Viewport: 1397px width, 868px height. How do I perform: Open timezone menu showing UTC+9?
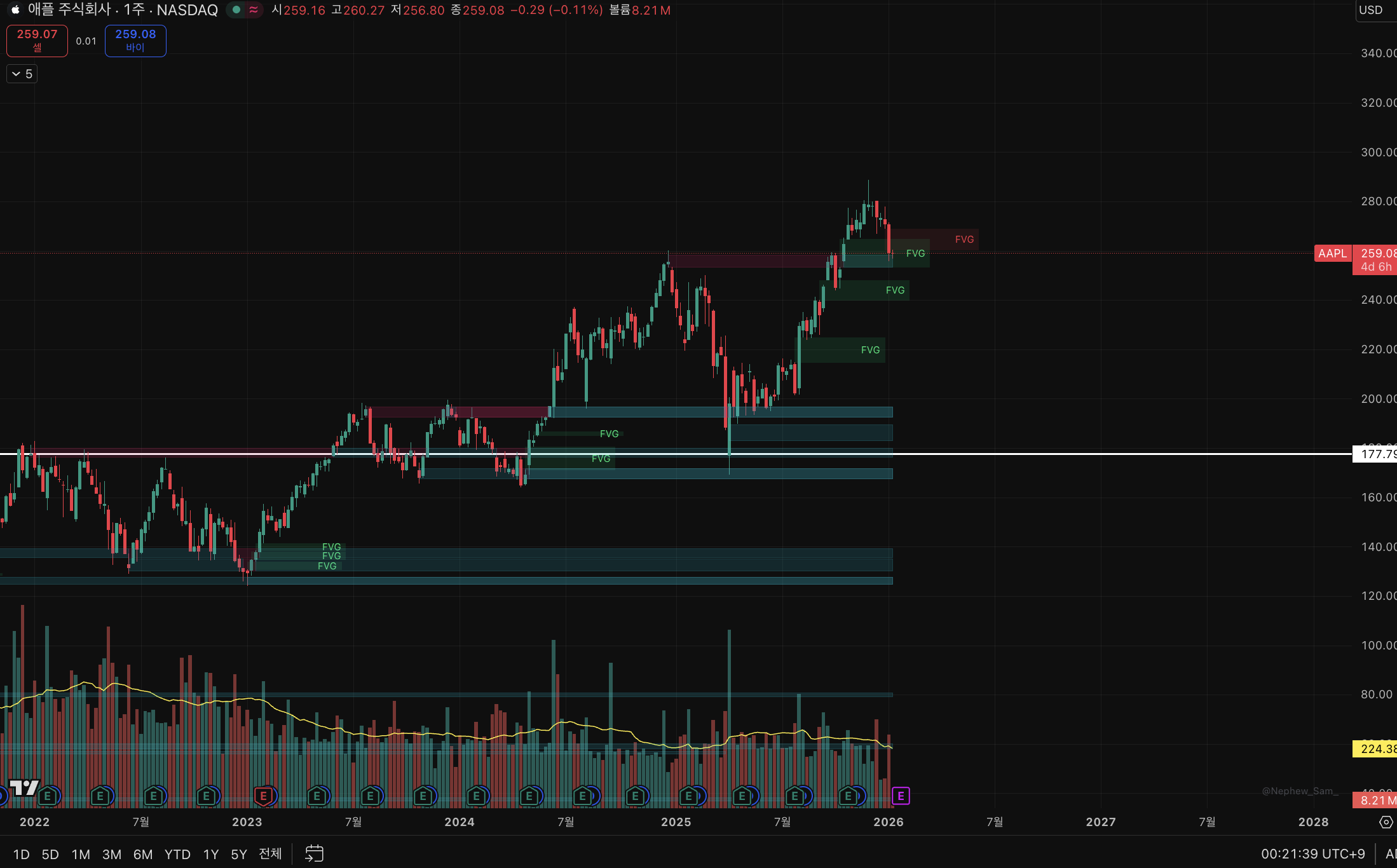click(1312, 853)
